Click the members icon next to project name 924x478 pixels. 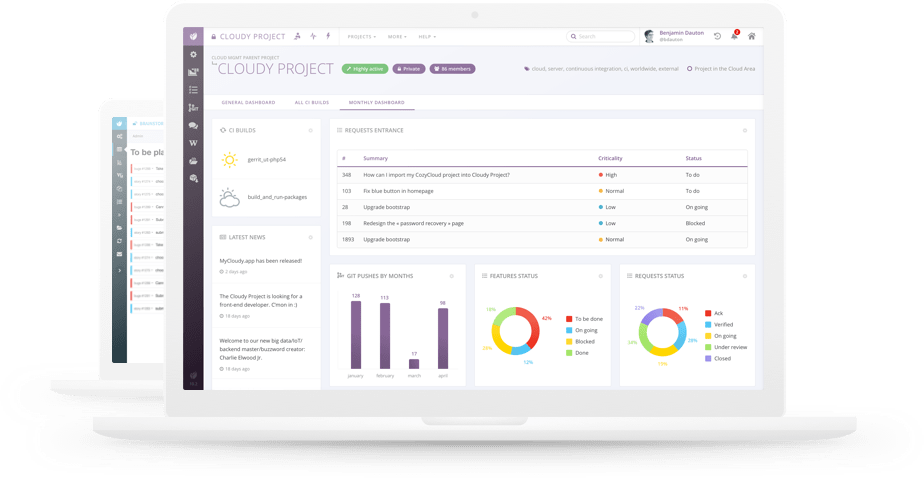pyautogui.click(x=298, y=36)
